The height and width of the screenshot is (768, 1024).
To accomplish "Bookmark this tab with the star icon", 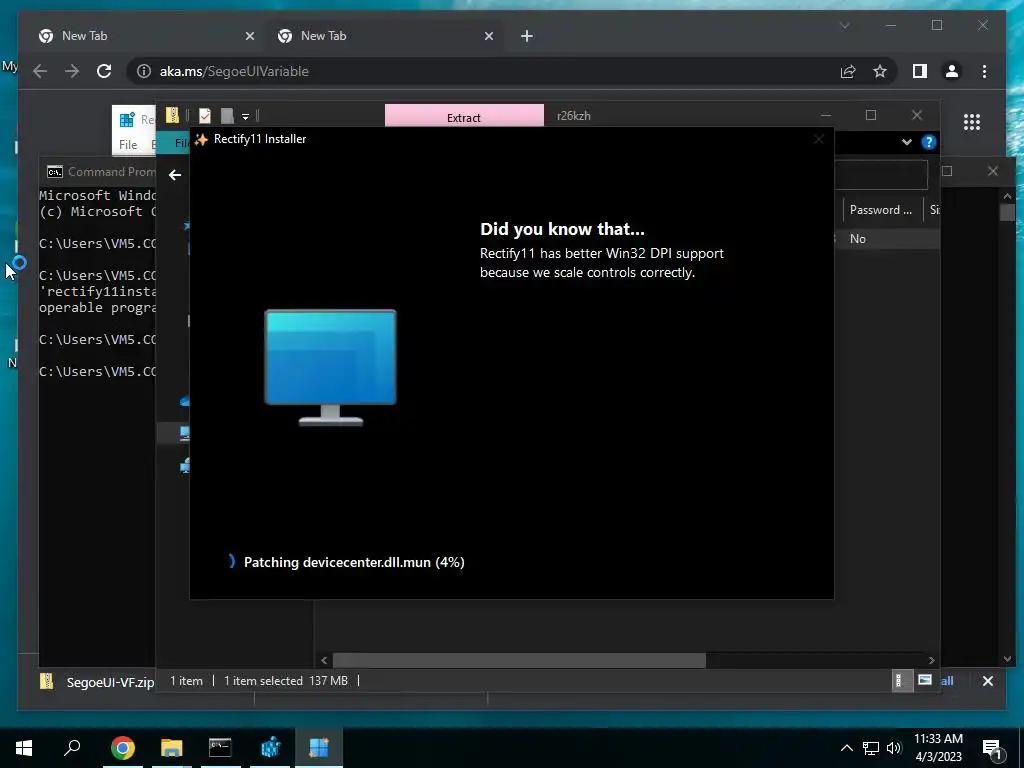I will pyautogui.click(x=880, y=71).
